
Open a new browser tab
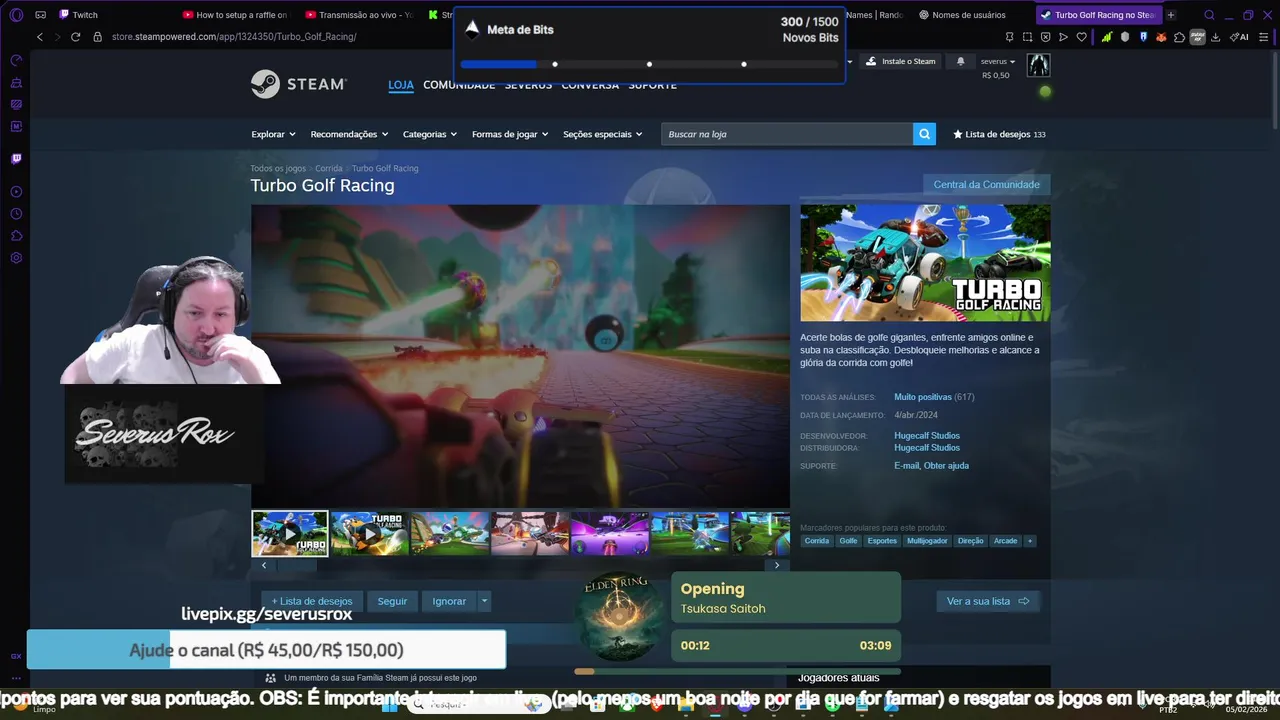(x=1171, y=15)
